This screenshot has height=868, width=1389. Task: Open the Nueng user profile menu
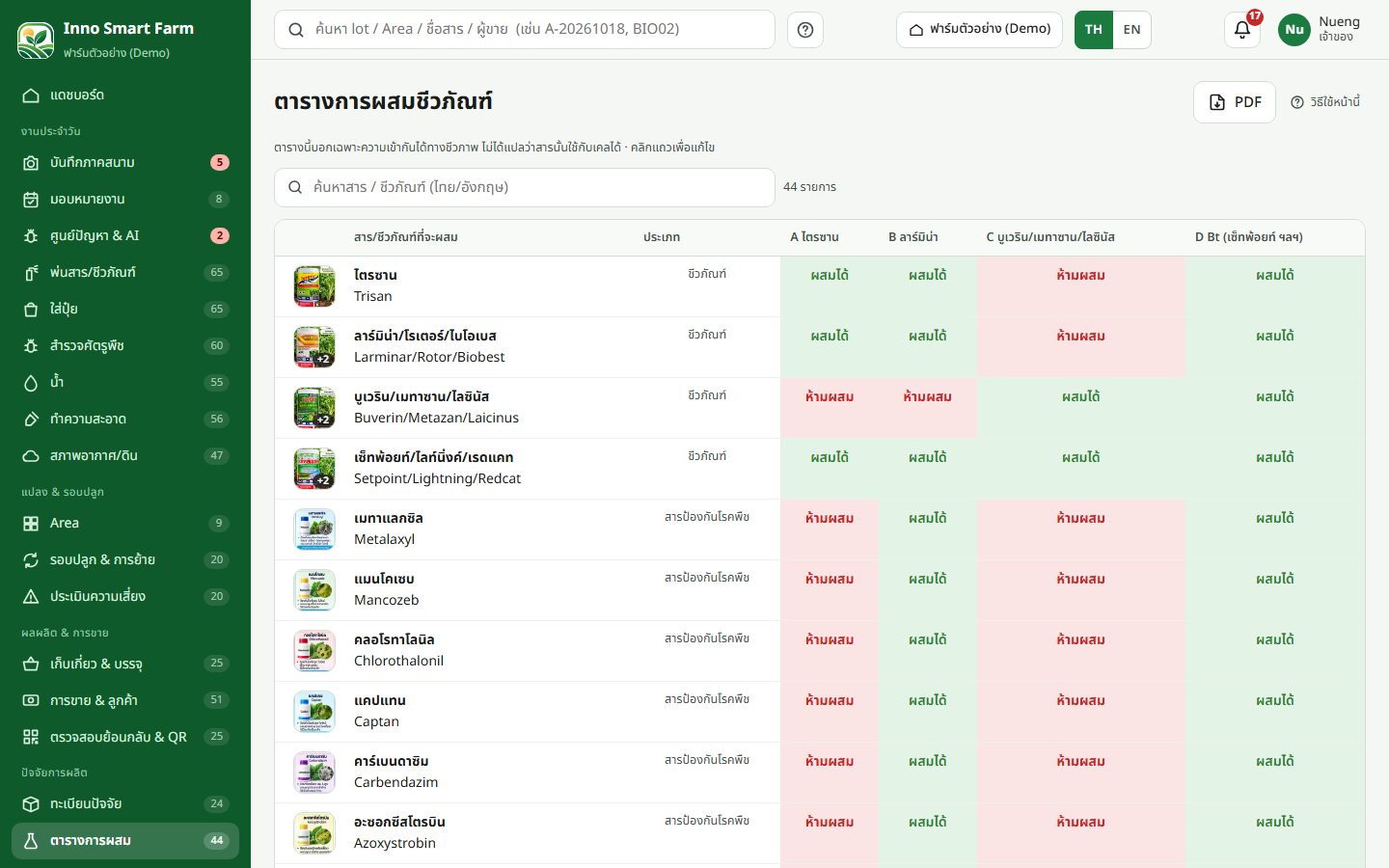point(1319,30)
